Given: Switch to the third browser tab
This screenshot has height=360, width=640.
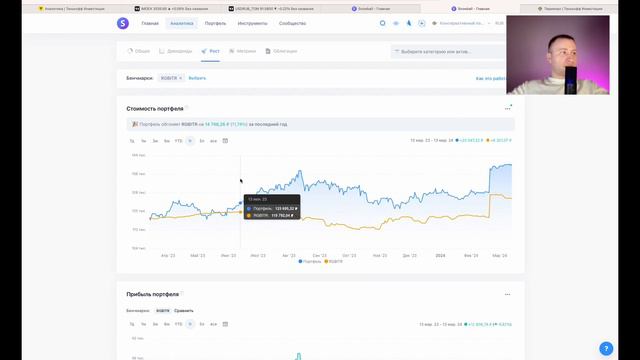Looking at the screenshot, I should point(271,9).
